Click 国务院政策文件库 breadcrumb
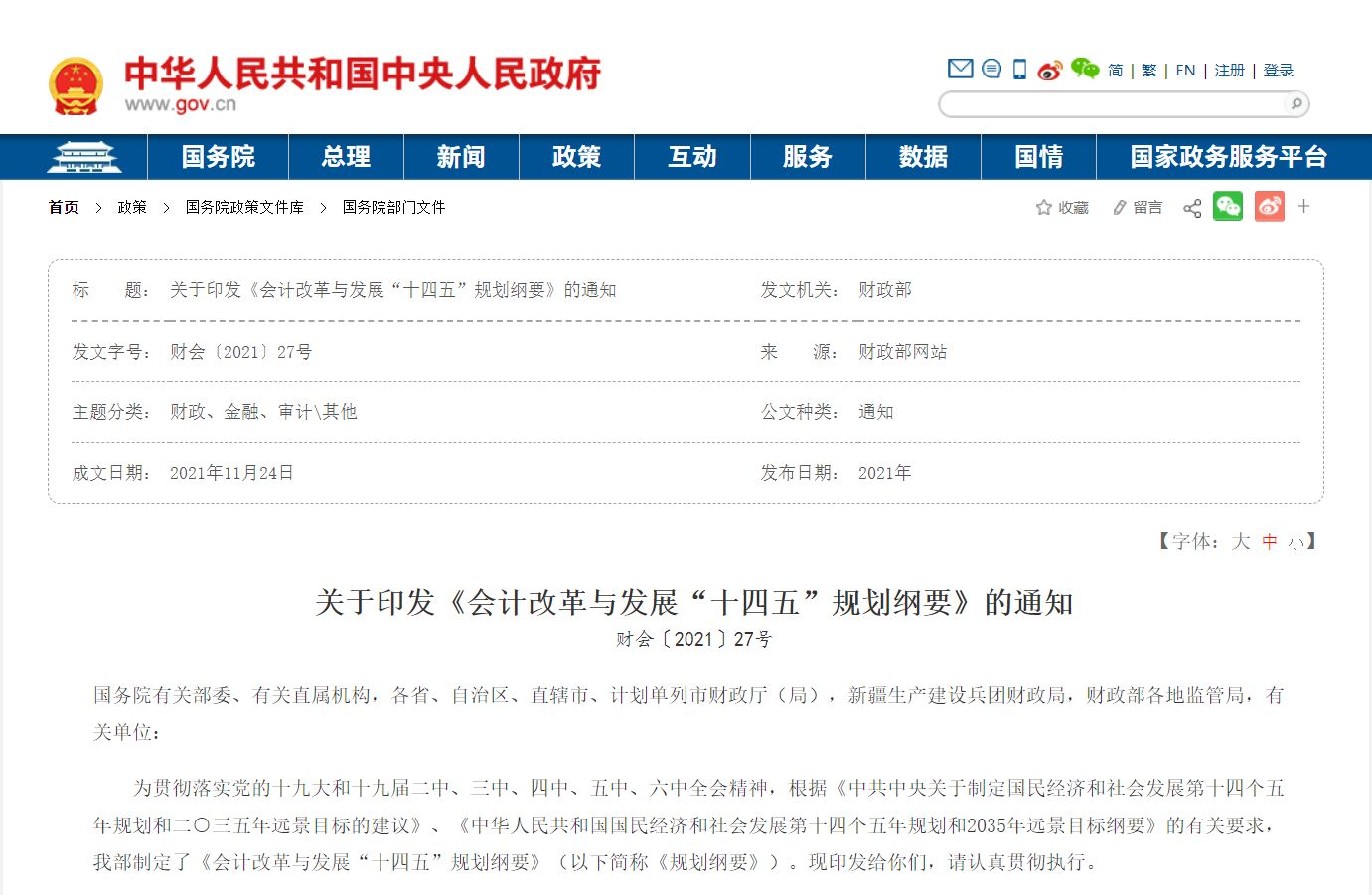 (244, 207)
